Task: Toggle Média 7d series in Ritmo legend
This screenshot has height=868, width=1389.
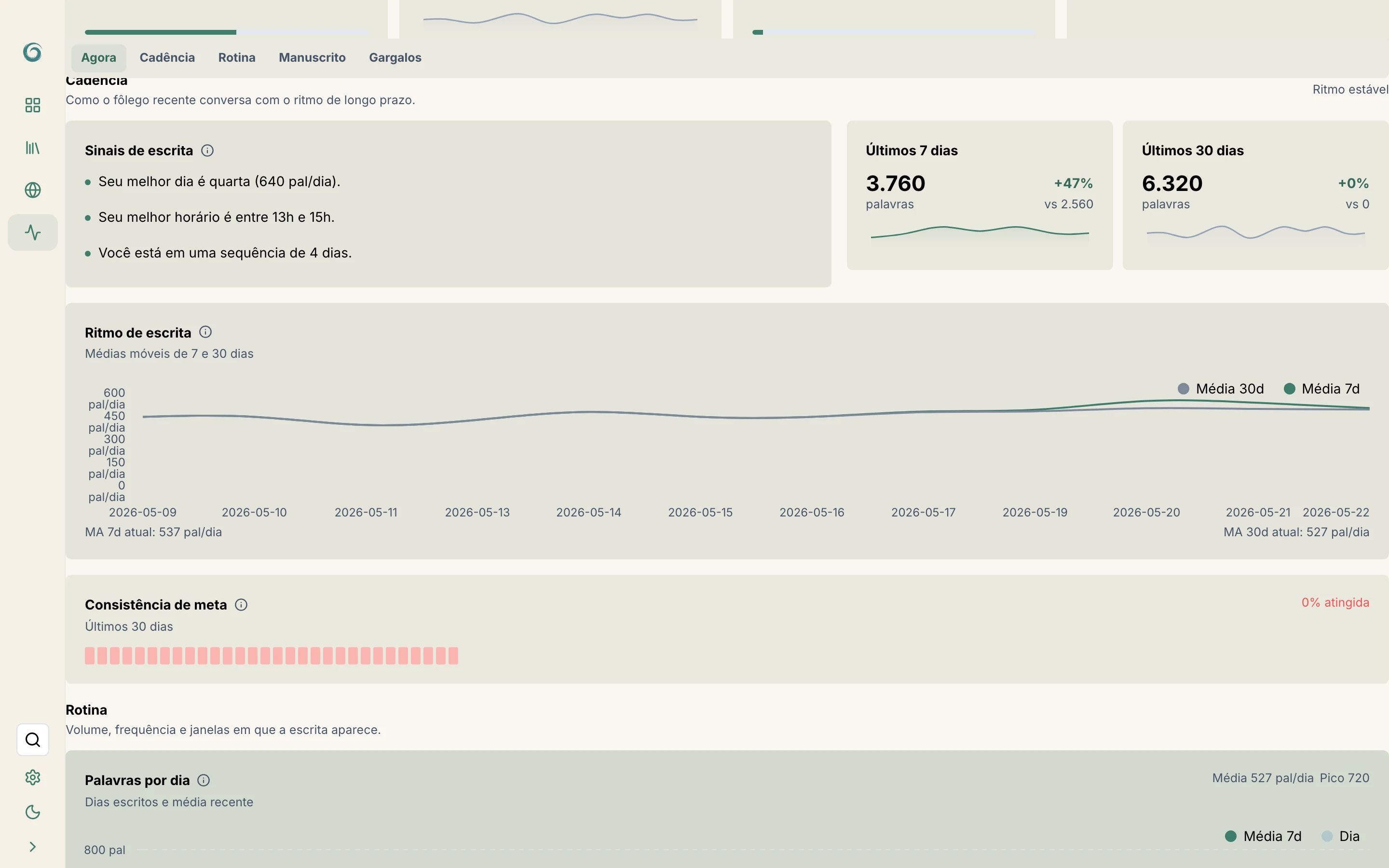Action: 1322,389
